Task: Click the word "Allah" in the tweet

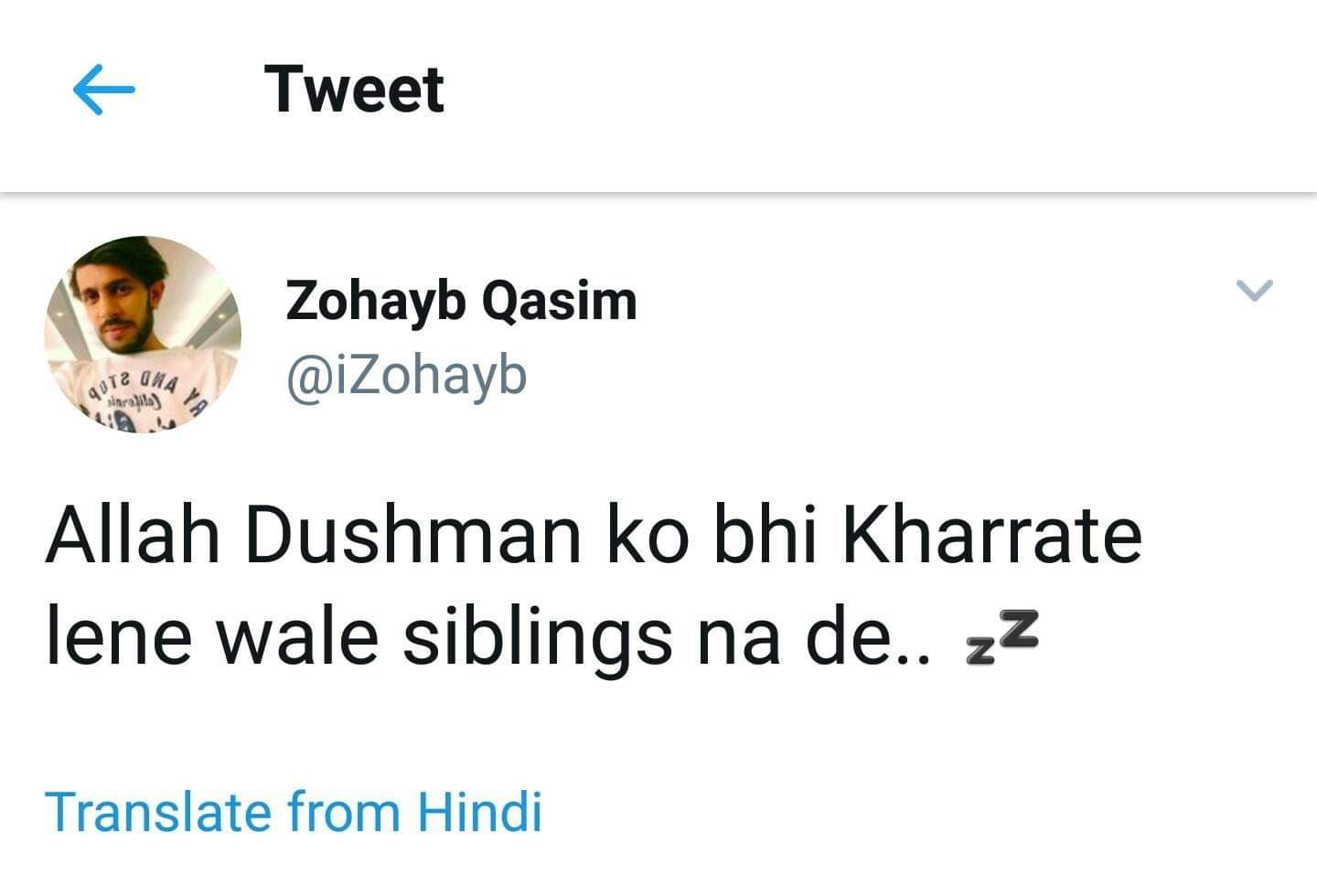Action: coord(133,536)
